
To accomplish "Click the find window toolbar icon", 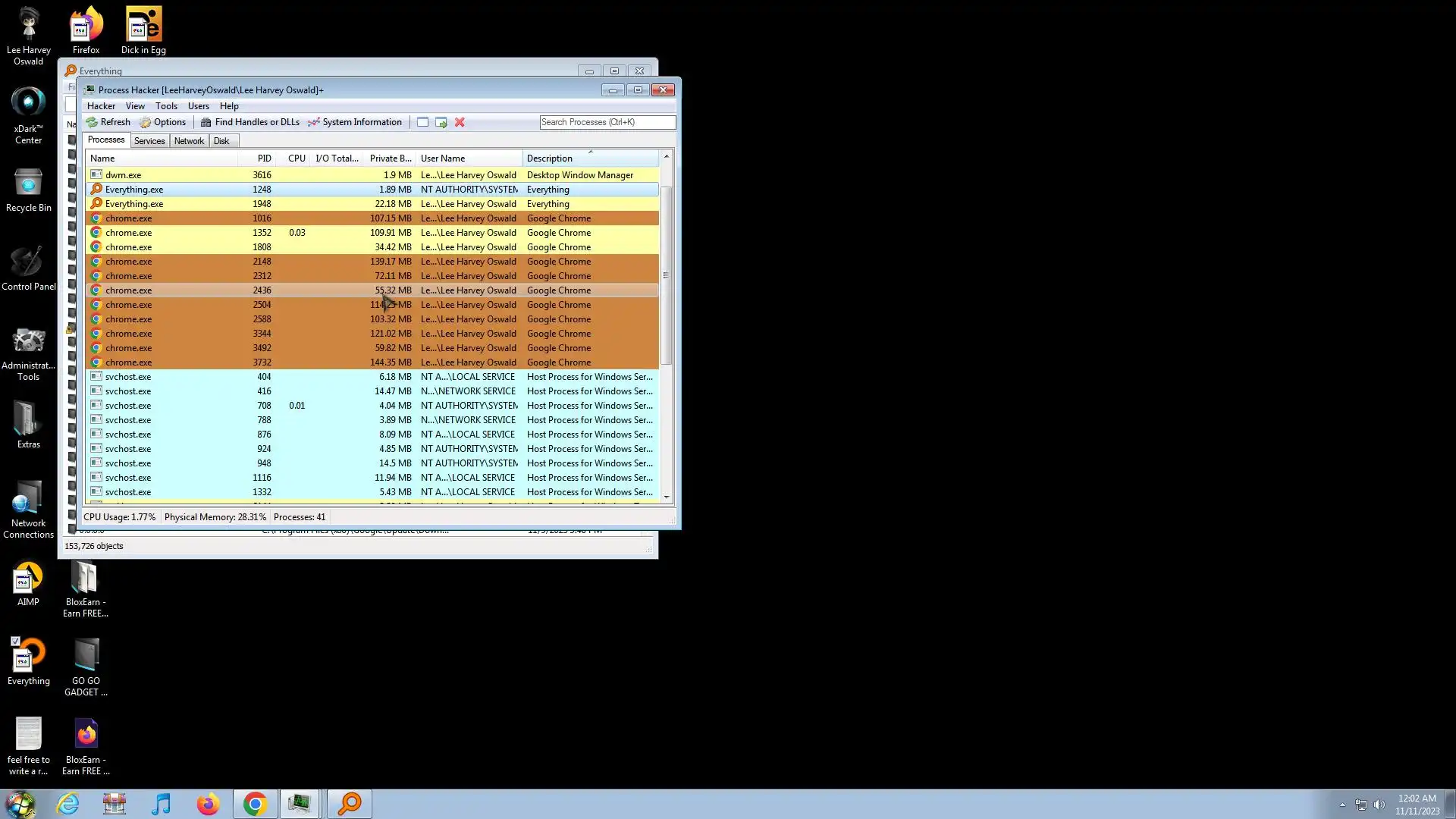I will (422, 122).
